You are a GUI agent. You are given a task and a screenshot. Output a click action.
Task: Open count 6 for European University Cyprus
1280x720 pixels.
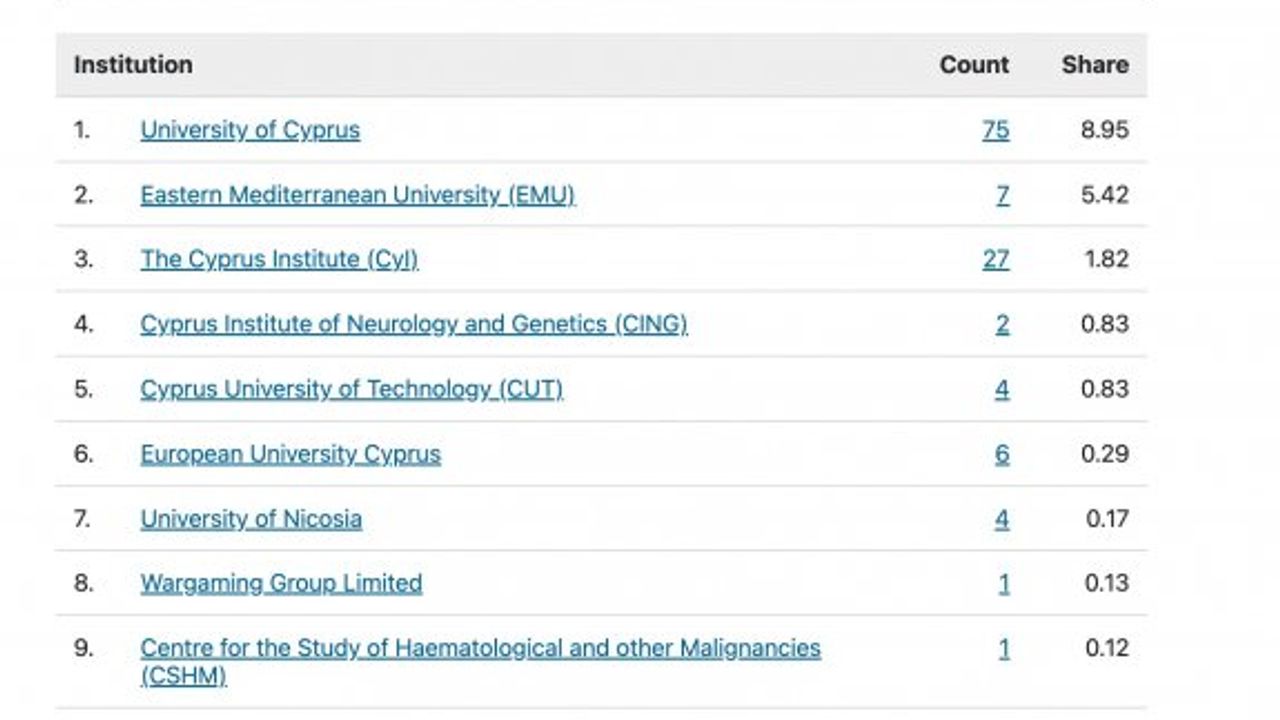pyautogui.click(x=1002, y=454)
